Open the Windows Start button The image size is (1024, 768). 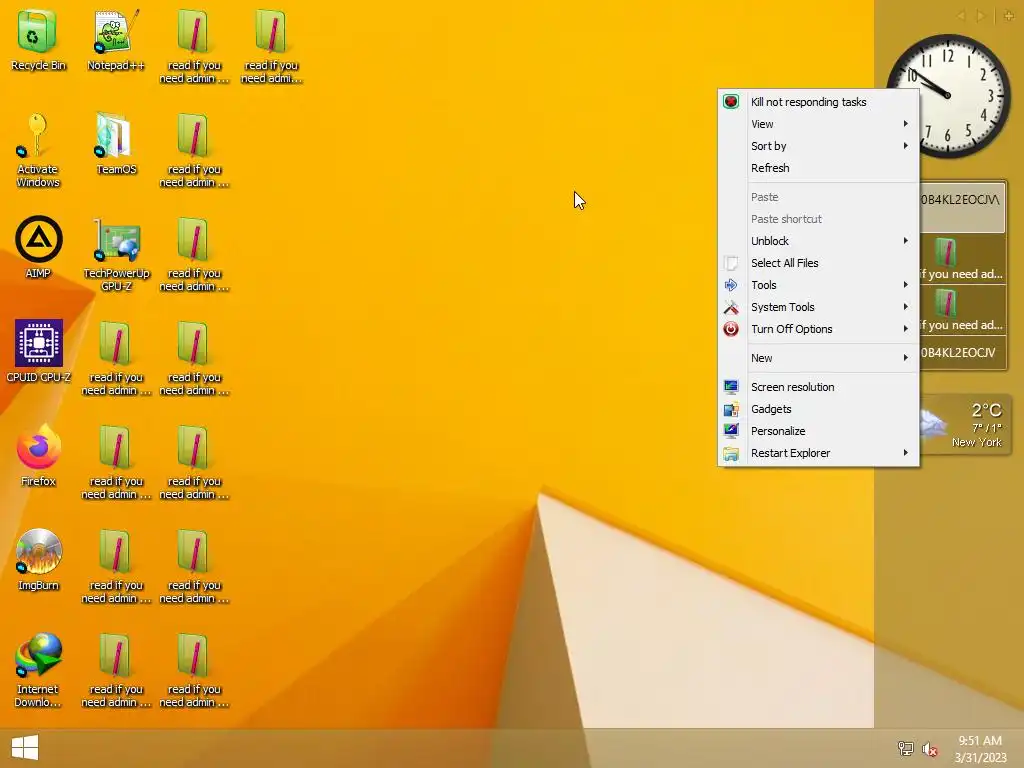tap(25, 747)
